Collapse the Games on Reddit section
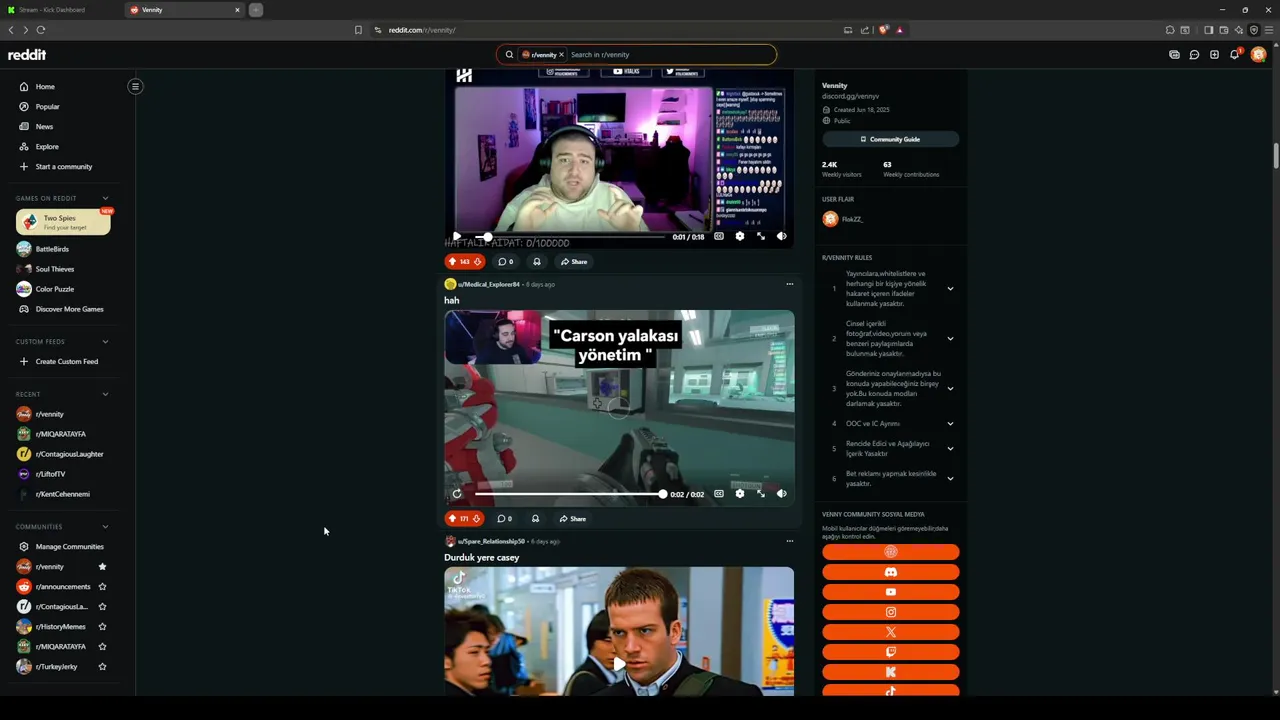Image resolution: width=1280 pixels, height=720 pixels. pos(105,198)
